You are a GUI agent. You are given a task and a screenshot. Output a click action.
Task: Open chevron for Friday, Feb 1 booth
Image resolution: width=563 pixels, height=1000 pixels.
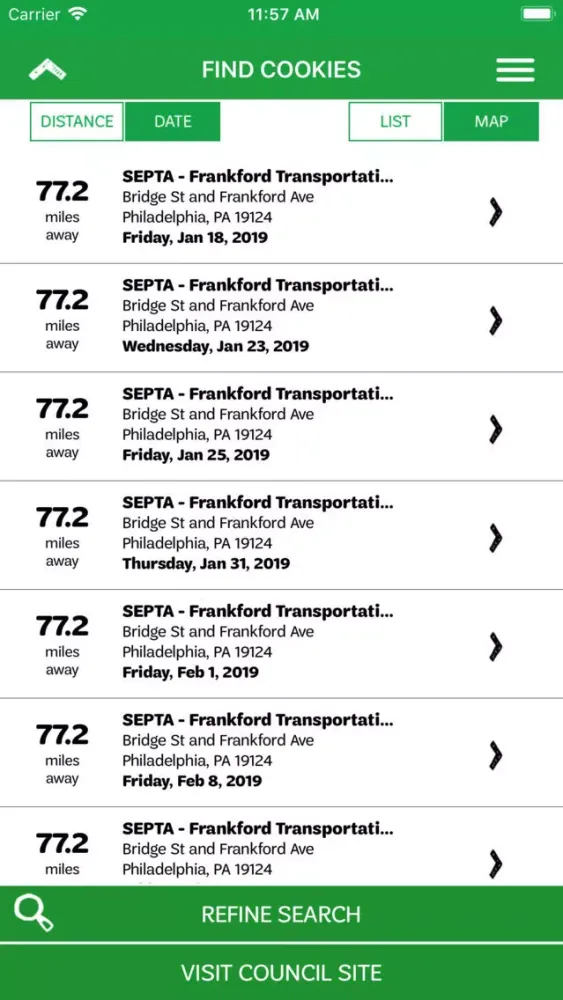495,647
